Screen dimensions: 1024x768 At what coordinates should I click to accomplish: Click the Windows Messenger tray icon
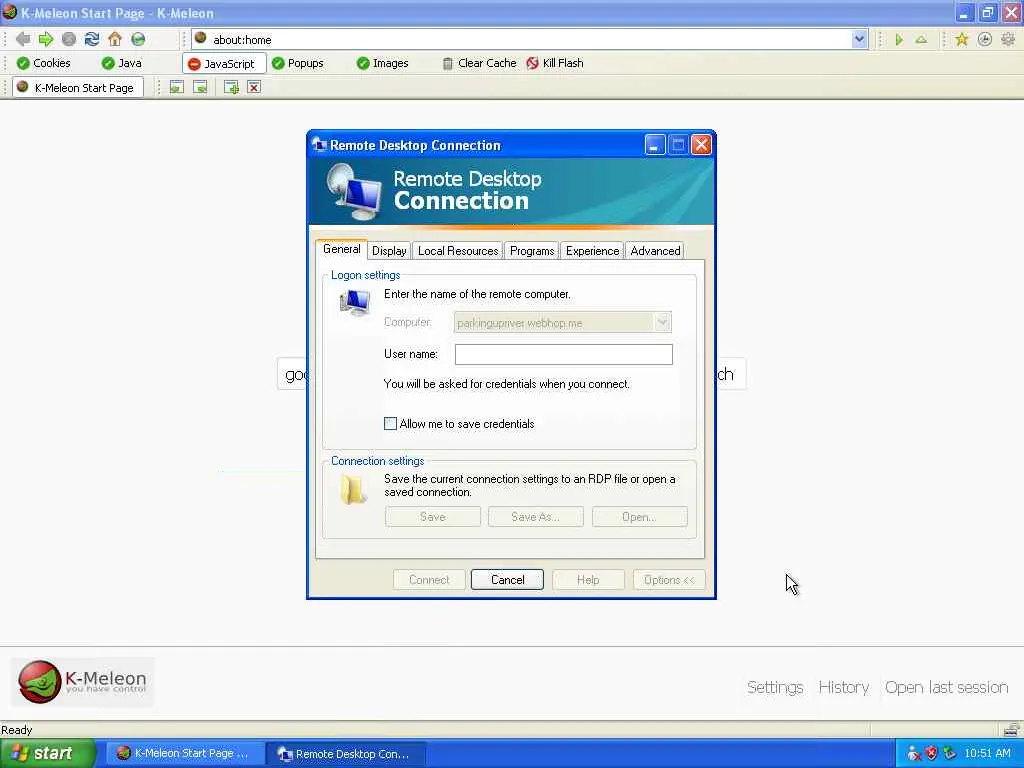[x=914, y=754]
